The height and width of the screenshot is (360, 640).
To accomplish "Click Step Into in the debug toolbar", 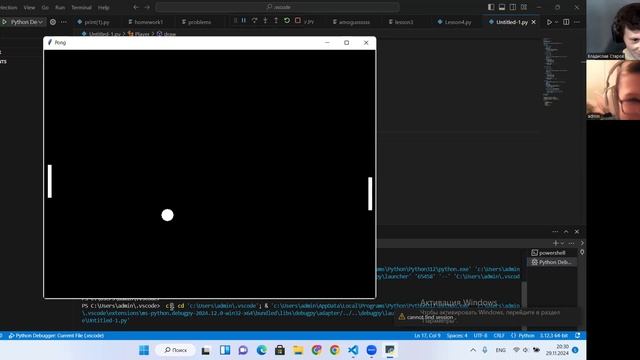I will point(265,20).
